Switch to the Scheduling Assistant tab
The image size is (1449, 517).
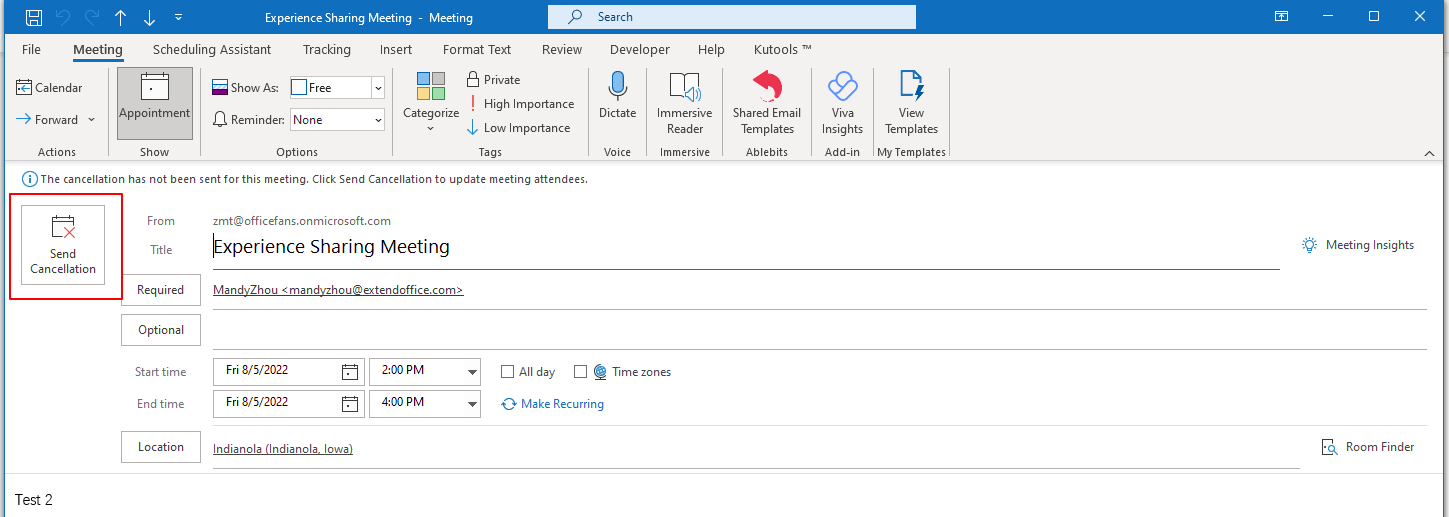pos(212,49)
